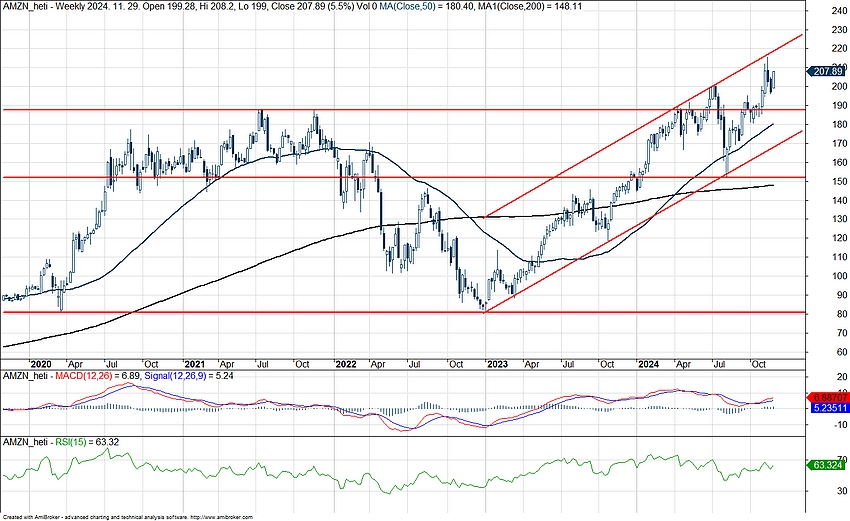Viewport: 850px width, 521px height.
Task: Click the 30 RSI axis label
Action: click(842, 491)
